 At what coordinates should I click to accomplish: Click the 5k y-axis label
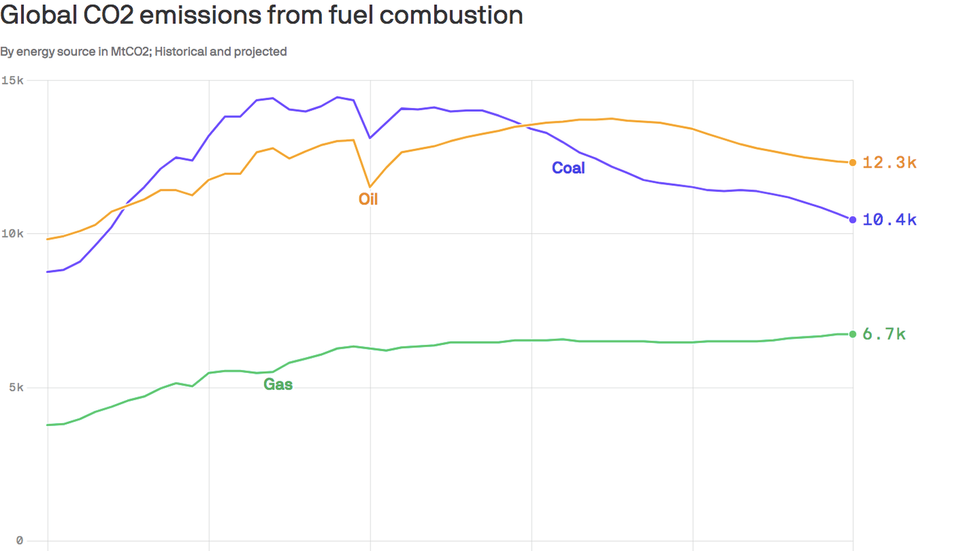tap(16, 387)
